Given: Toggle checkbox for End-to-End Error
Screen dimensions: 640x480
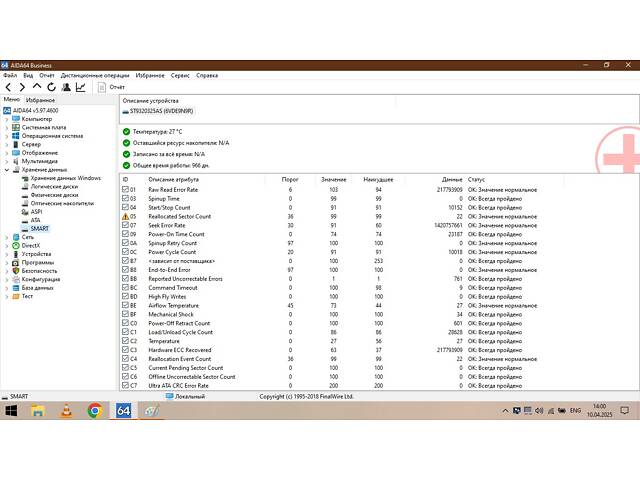Looking at the screenshot, I should point(125,269).
